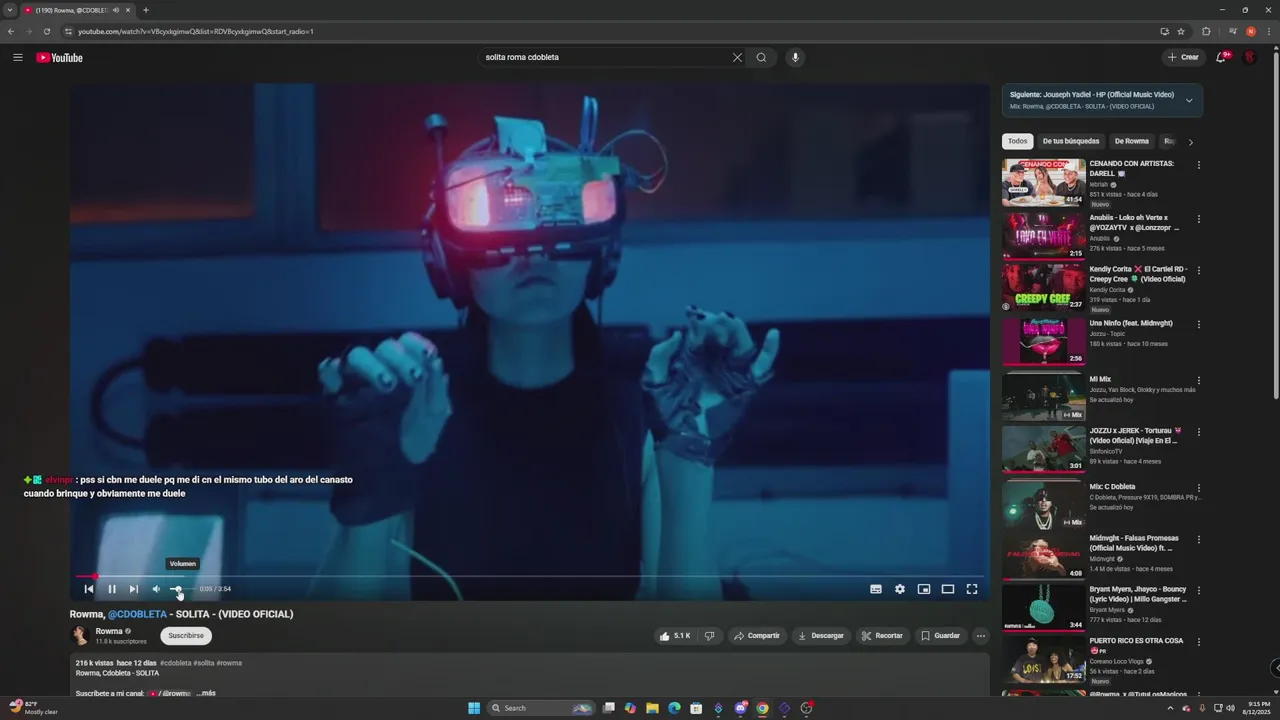
Task: Pause the video
Action: 111,589
